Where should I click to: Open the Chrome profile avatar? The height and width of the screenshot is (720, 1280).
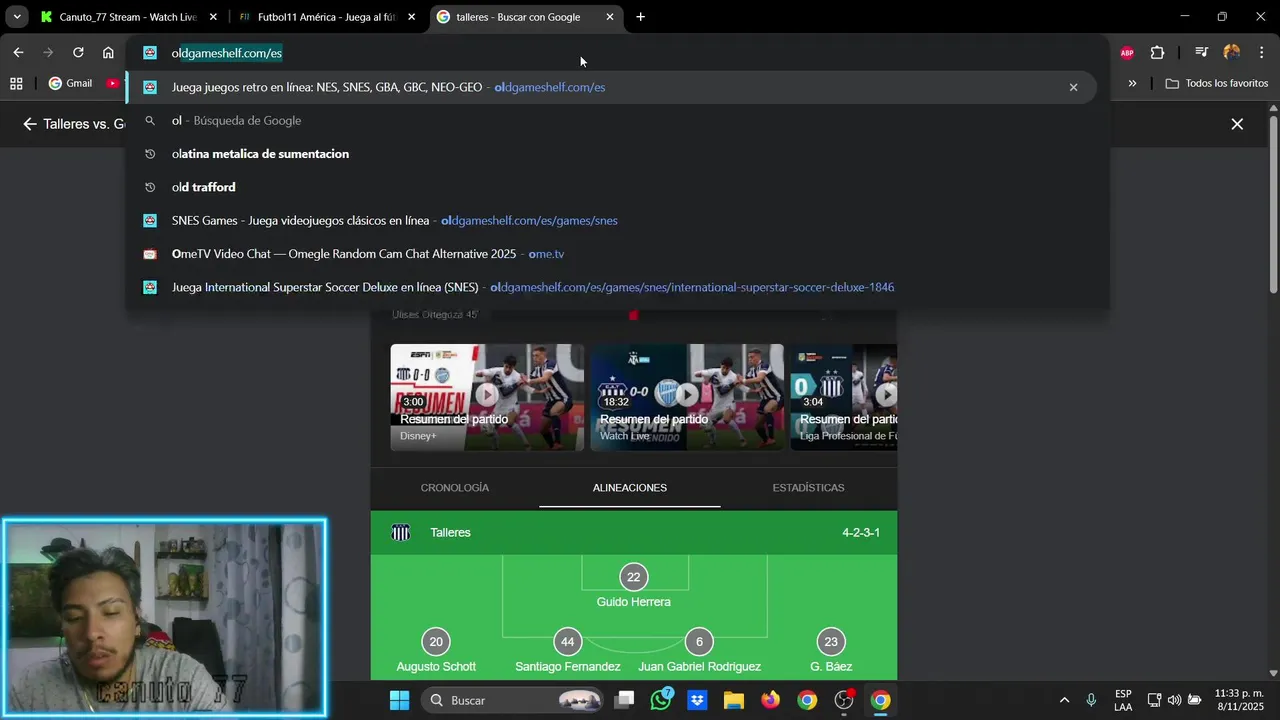tap(1232, 53)
